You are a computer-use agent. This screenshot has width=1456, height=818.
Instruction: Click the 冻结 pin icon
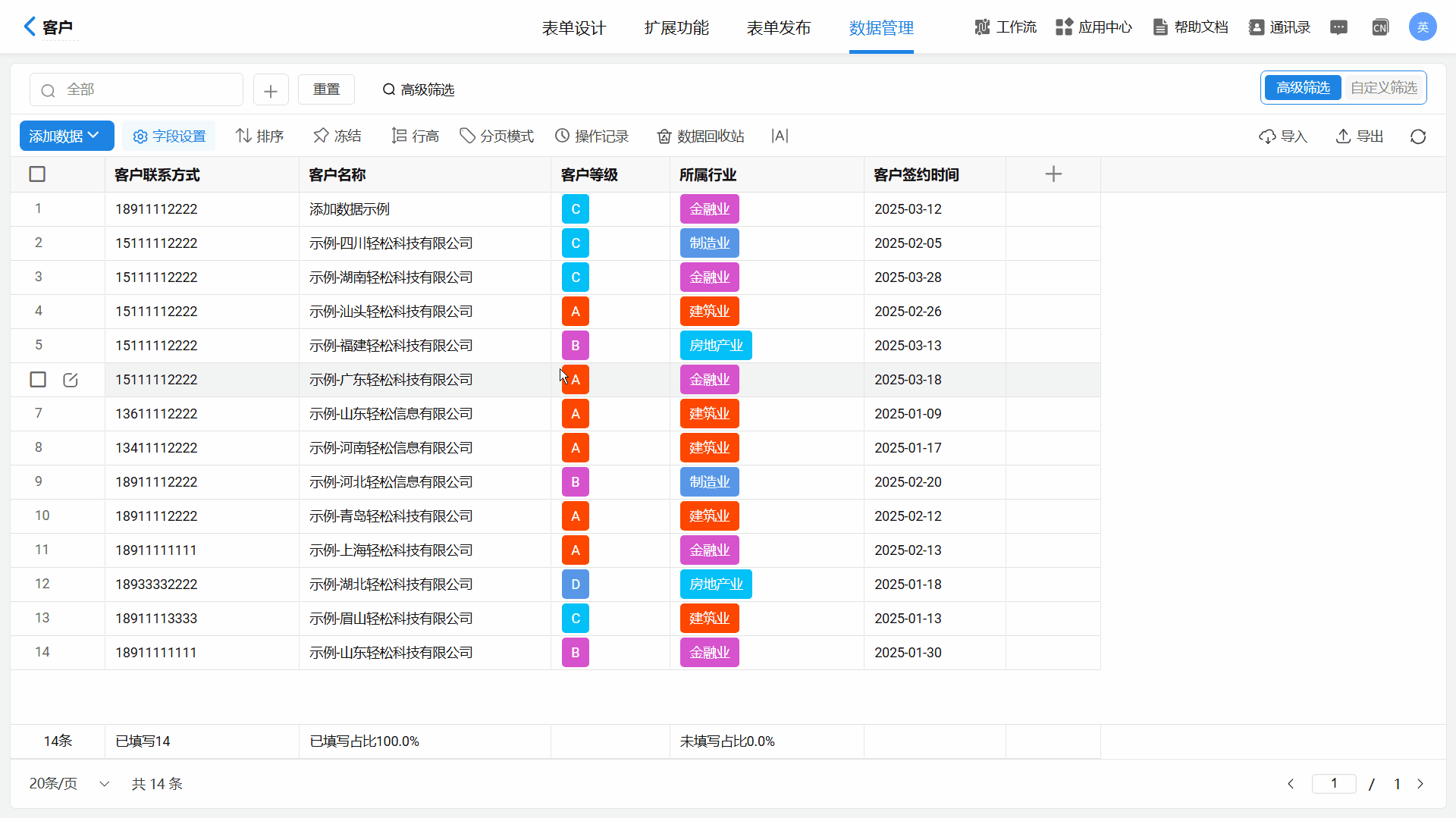321,136
